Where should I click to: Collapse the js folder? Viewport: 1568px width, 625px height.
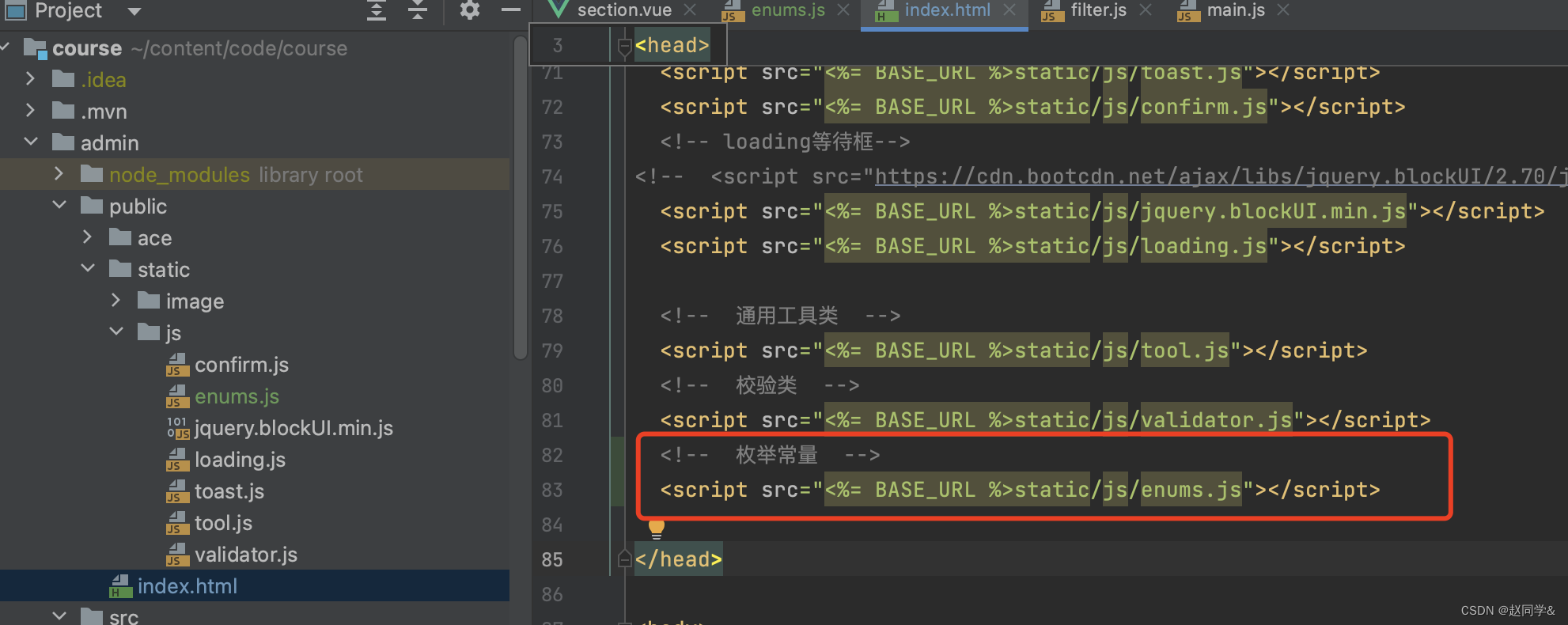click(116, 331)
